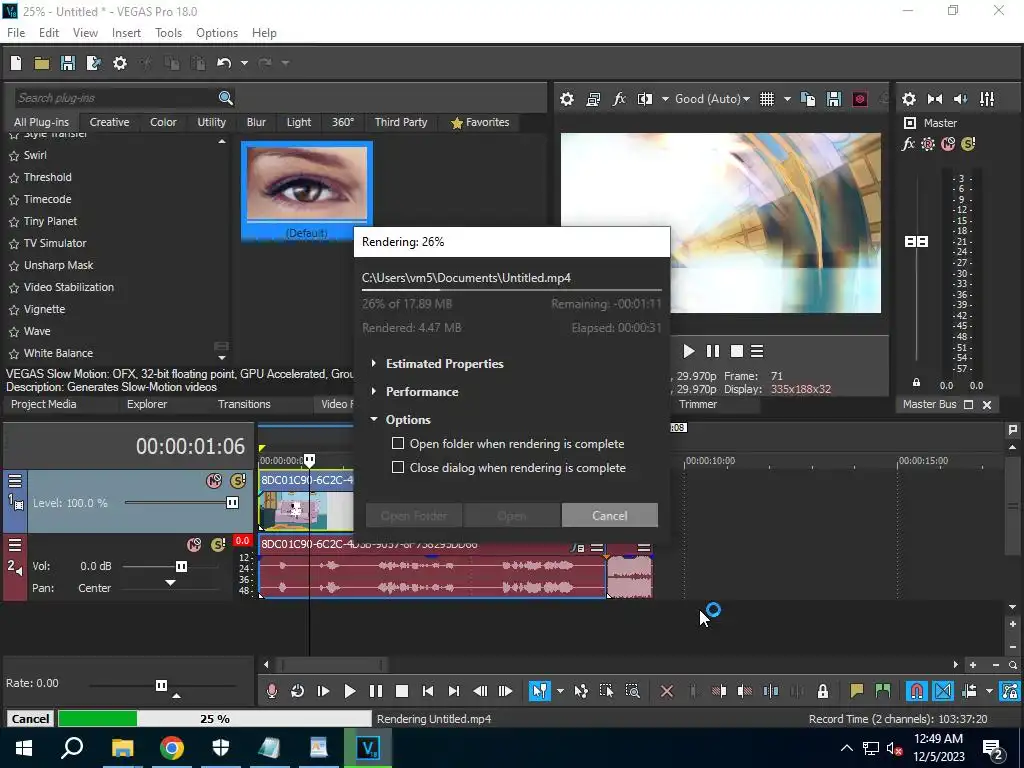This screenshot has height=768, width=1024.
Task: Click Master automation settings gear icon
Action: tap(928, 144)
